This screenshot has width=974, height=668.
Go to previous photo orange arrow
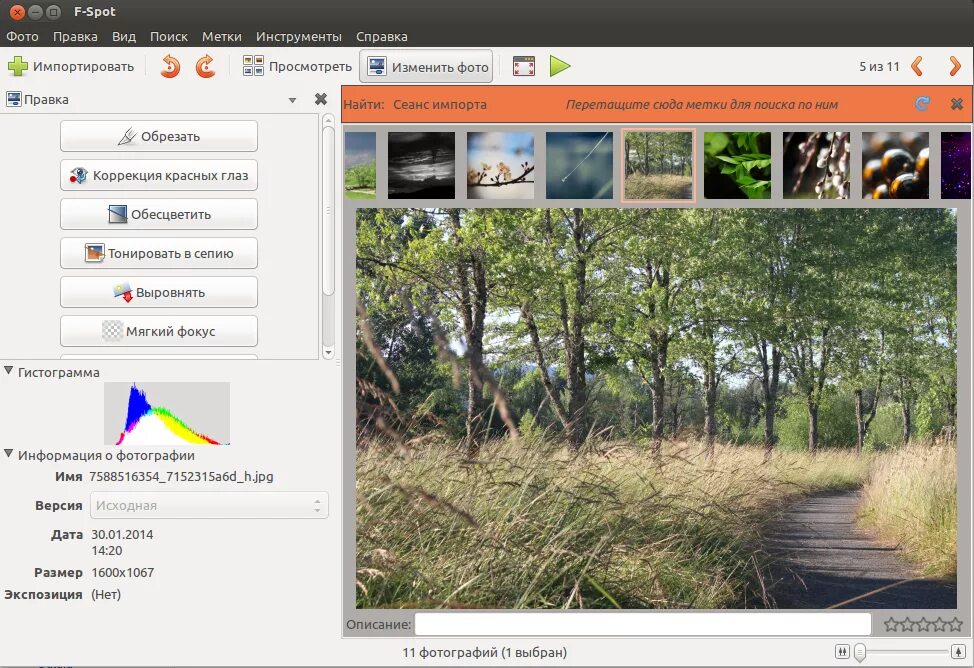[x=917, y=66]
